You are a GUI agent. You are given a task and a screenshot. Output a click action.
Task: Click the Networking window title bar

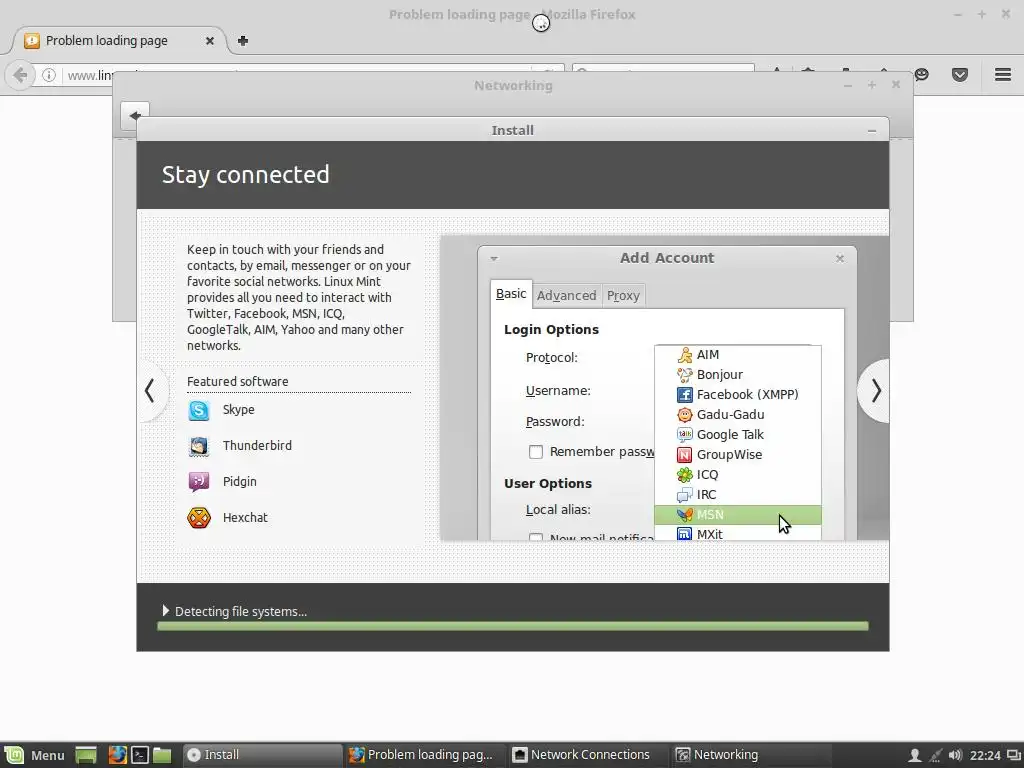coord(513,86)
